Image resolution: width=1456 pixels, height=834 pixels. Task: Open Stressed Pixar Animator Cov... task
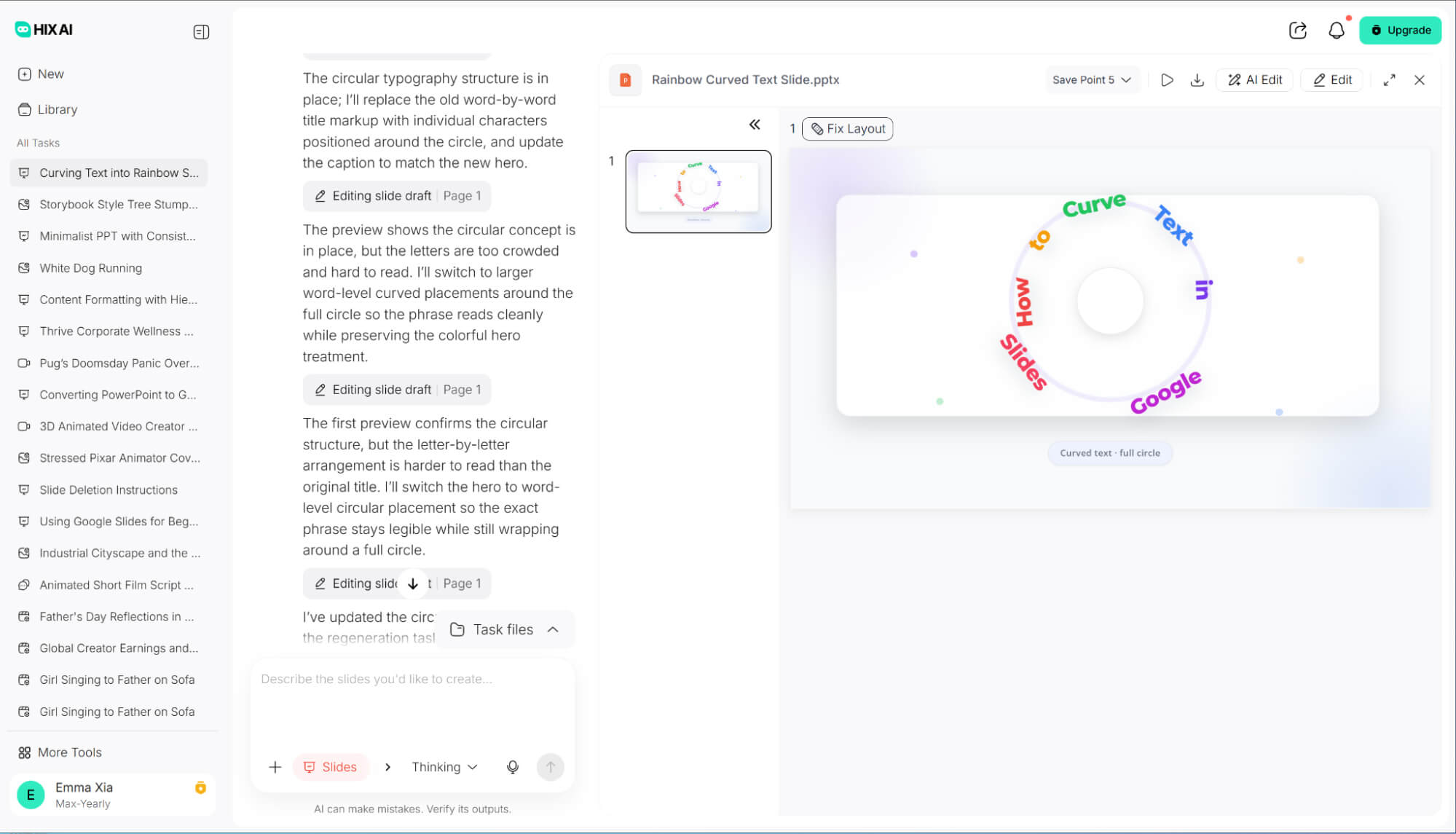[109, 458]
